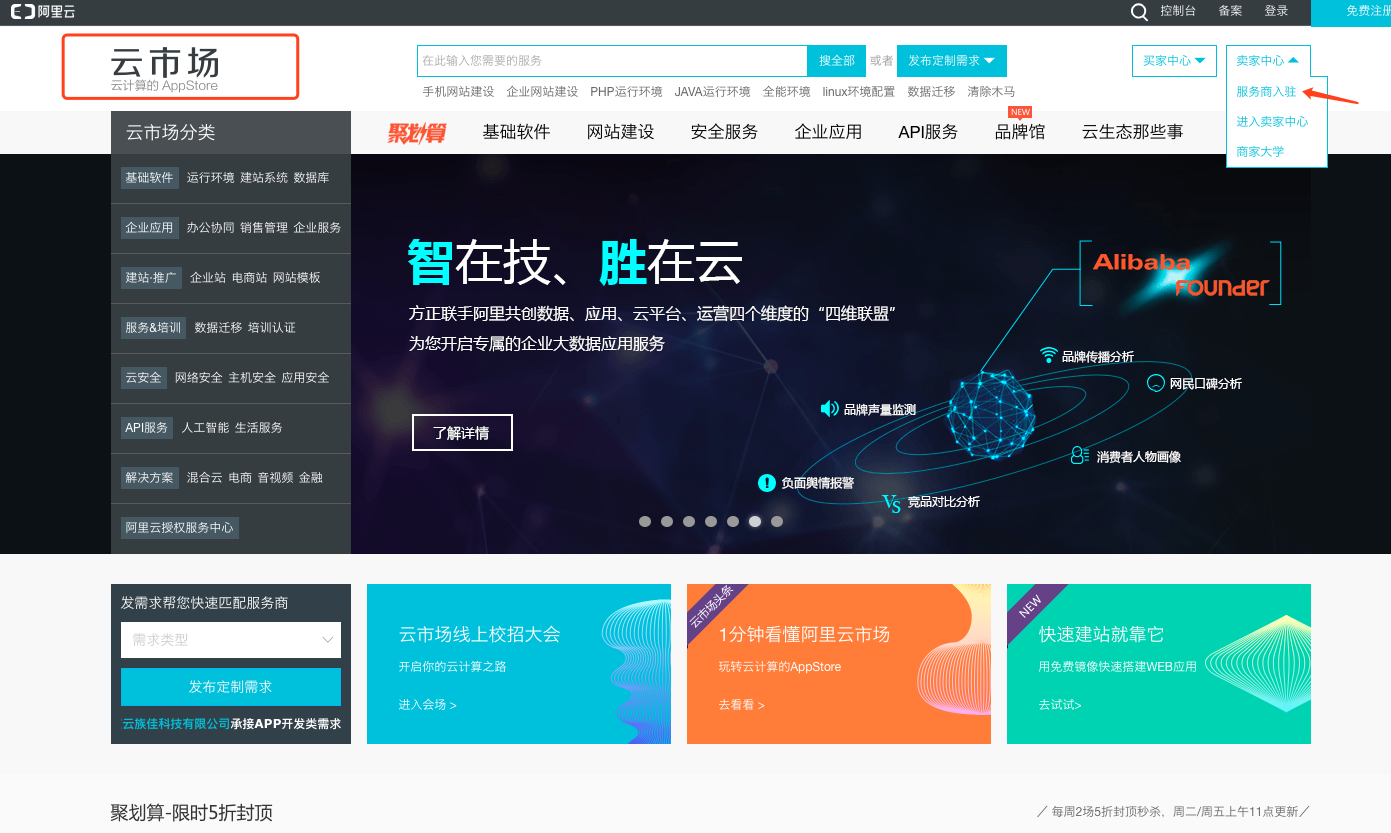
Task: Click the 了解详情 banner button
Action: [x=462, y=433]
